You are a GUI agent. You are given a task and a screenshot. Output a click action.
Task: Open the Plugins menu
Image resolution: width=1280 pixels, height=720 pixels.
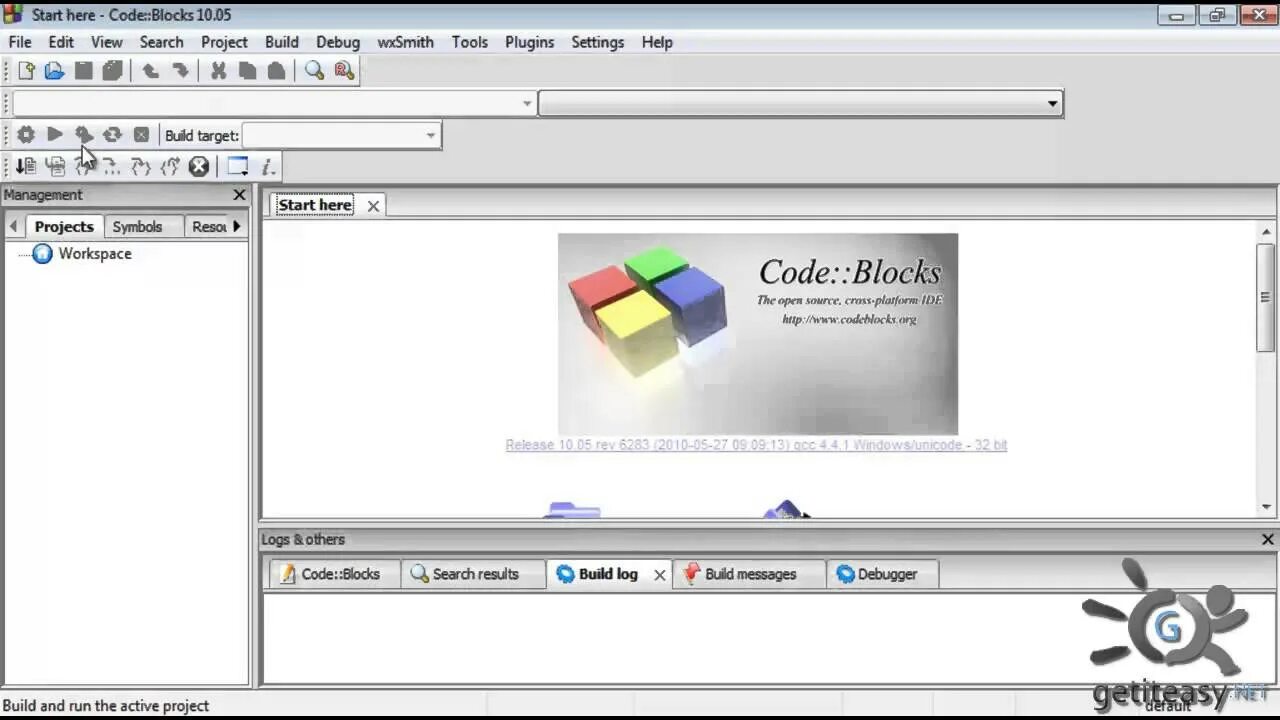529,42
